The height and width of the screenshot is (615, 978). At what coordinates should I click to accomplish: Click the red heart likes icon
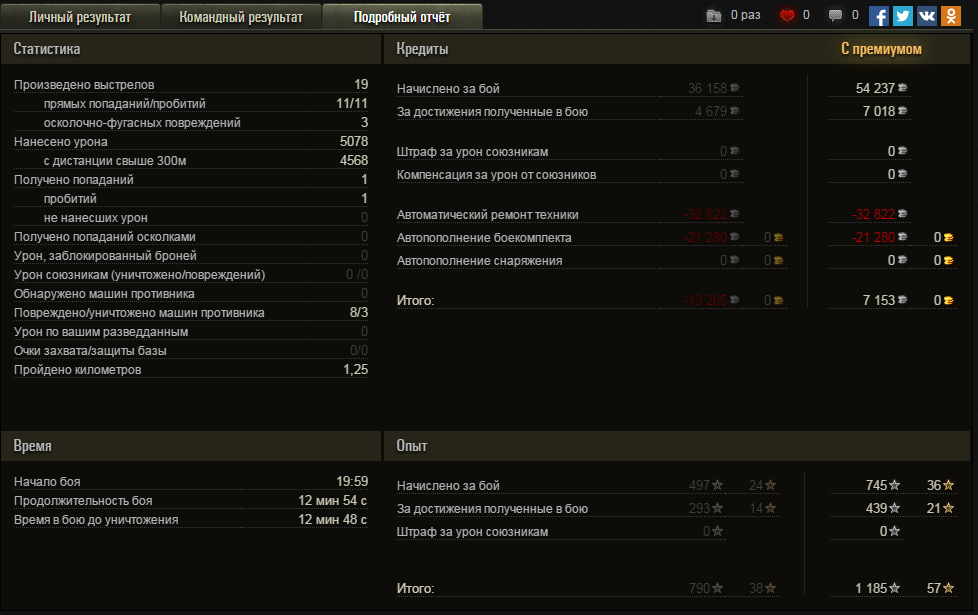pyautogui.click(x=787, y=16)
